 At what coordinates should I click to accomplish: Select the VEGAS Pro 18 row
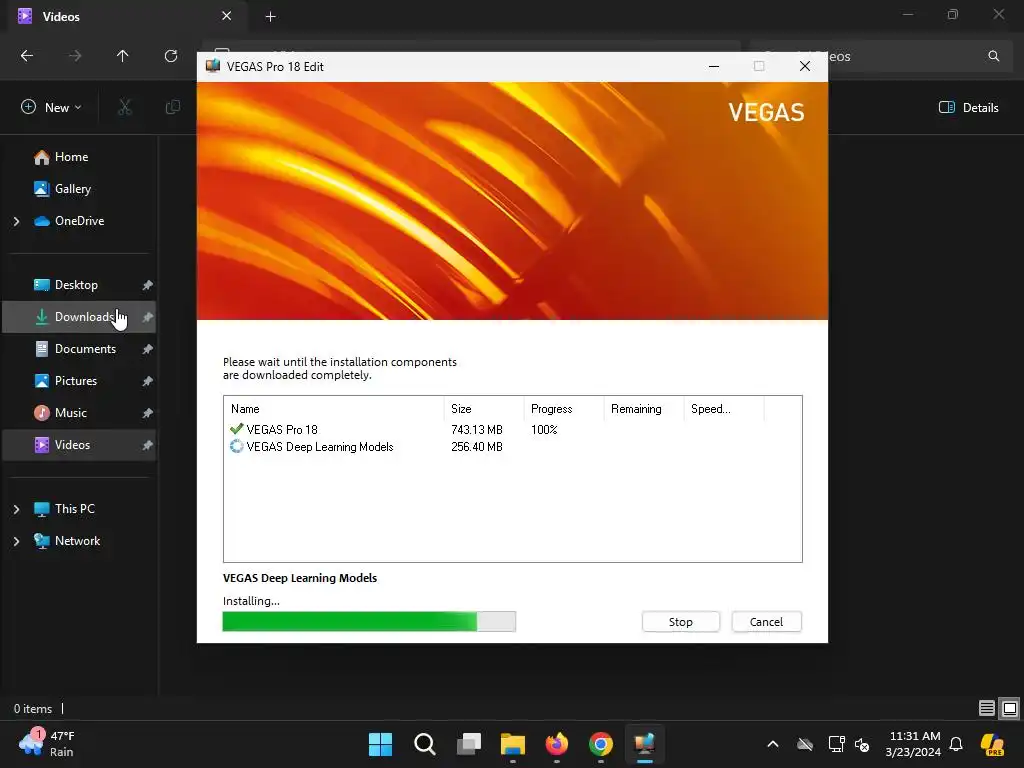tap(512, 430)
